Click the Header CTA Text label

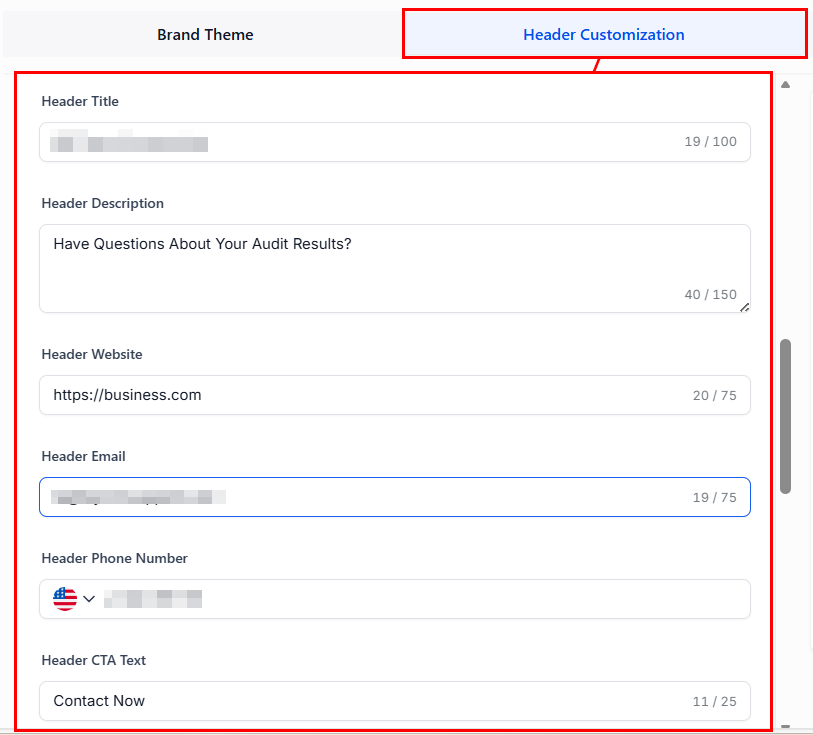point(94,660)
